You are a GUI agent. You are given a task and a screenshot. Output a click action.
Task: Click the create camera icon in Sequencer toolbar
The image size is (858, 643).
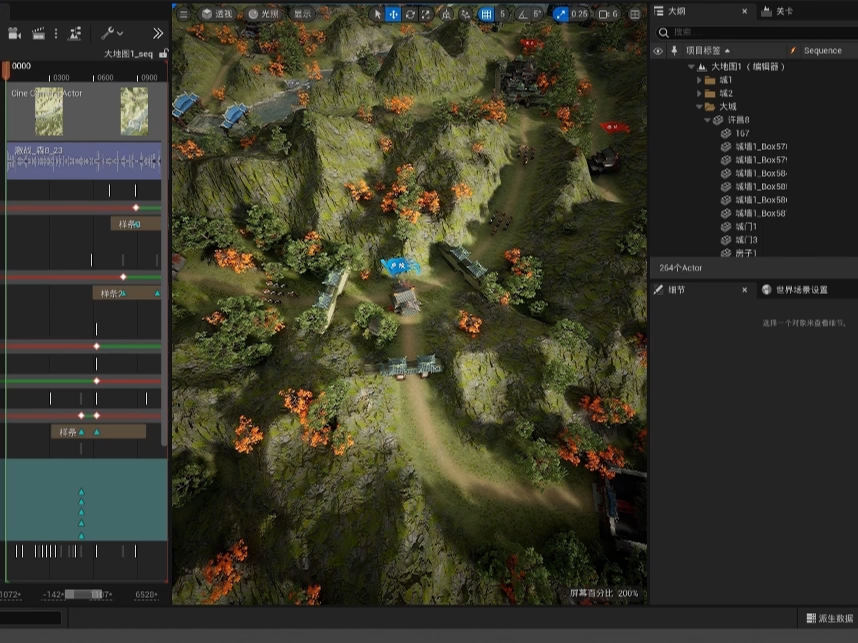coord(15,32)
